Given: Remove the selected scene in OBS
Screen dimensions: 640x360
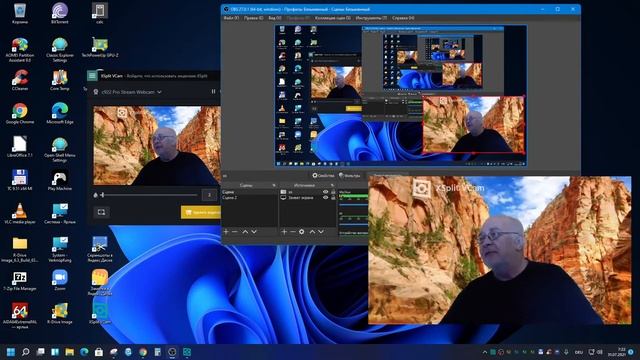Looking at the screenshot, I should 235,232.
